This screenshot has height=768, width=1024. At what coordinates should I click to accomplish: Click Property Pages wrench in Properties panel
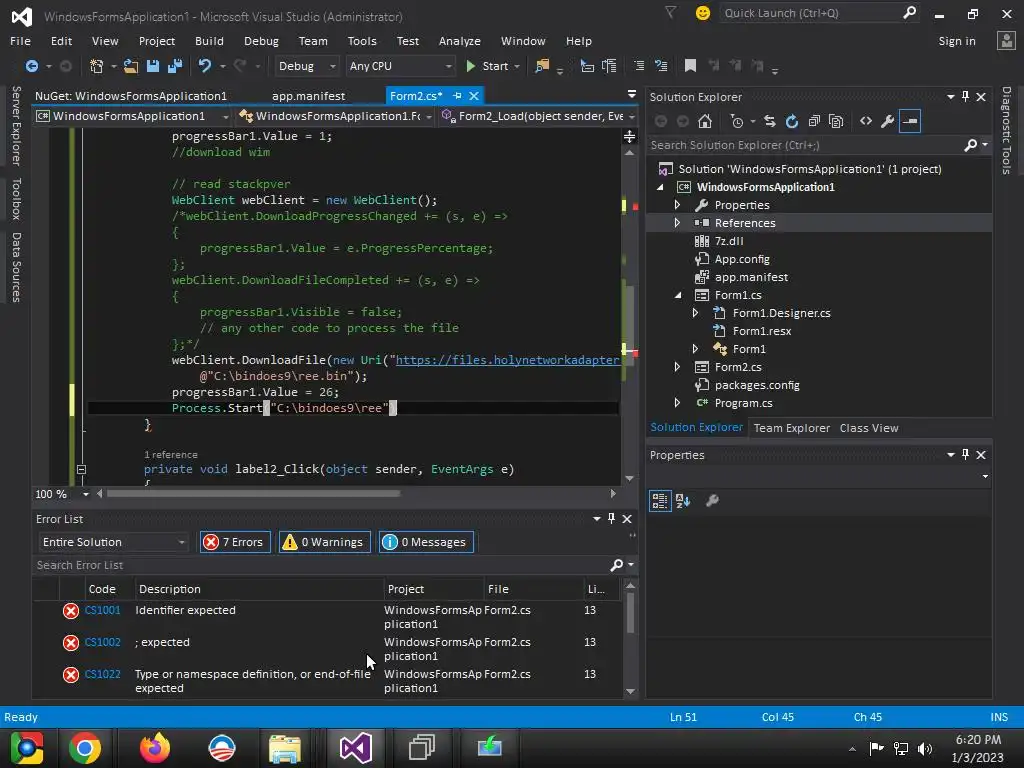(x=712, y=501)
